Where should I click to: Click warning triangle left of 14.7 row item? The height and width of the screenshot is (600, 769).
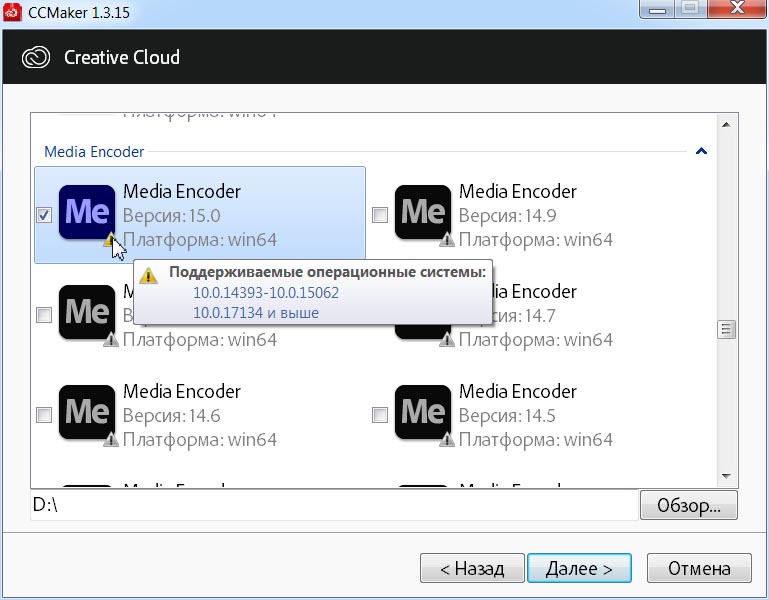click(x=111, y=339)
